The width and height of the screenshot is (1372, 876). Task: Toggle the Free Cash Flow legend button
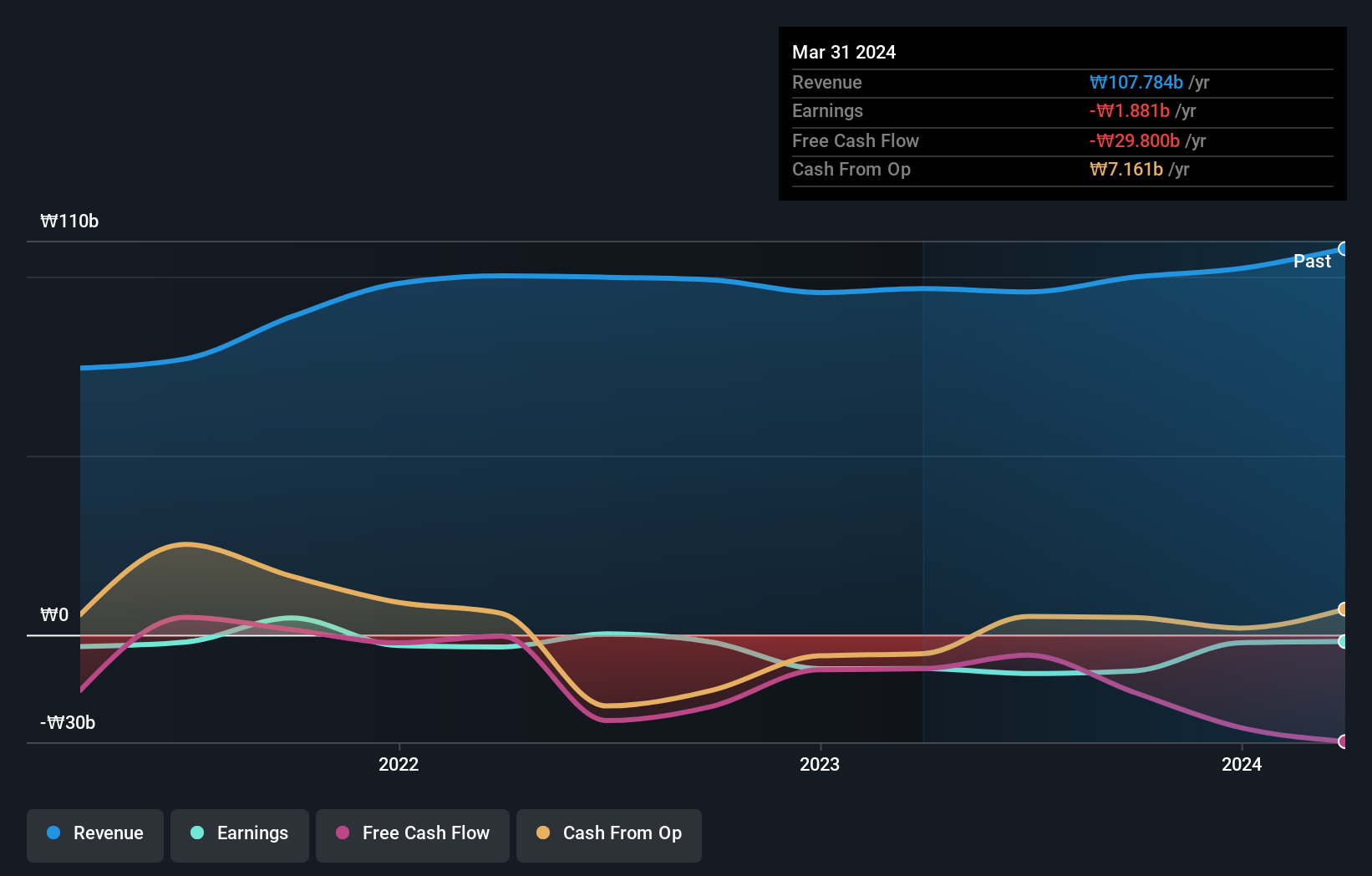[413, 835]
